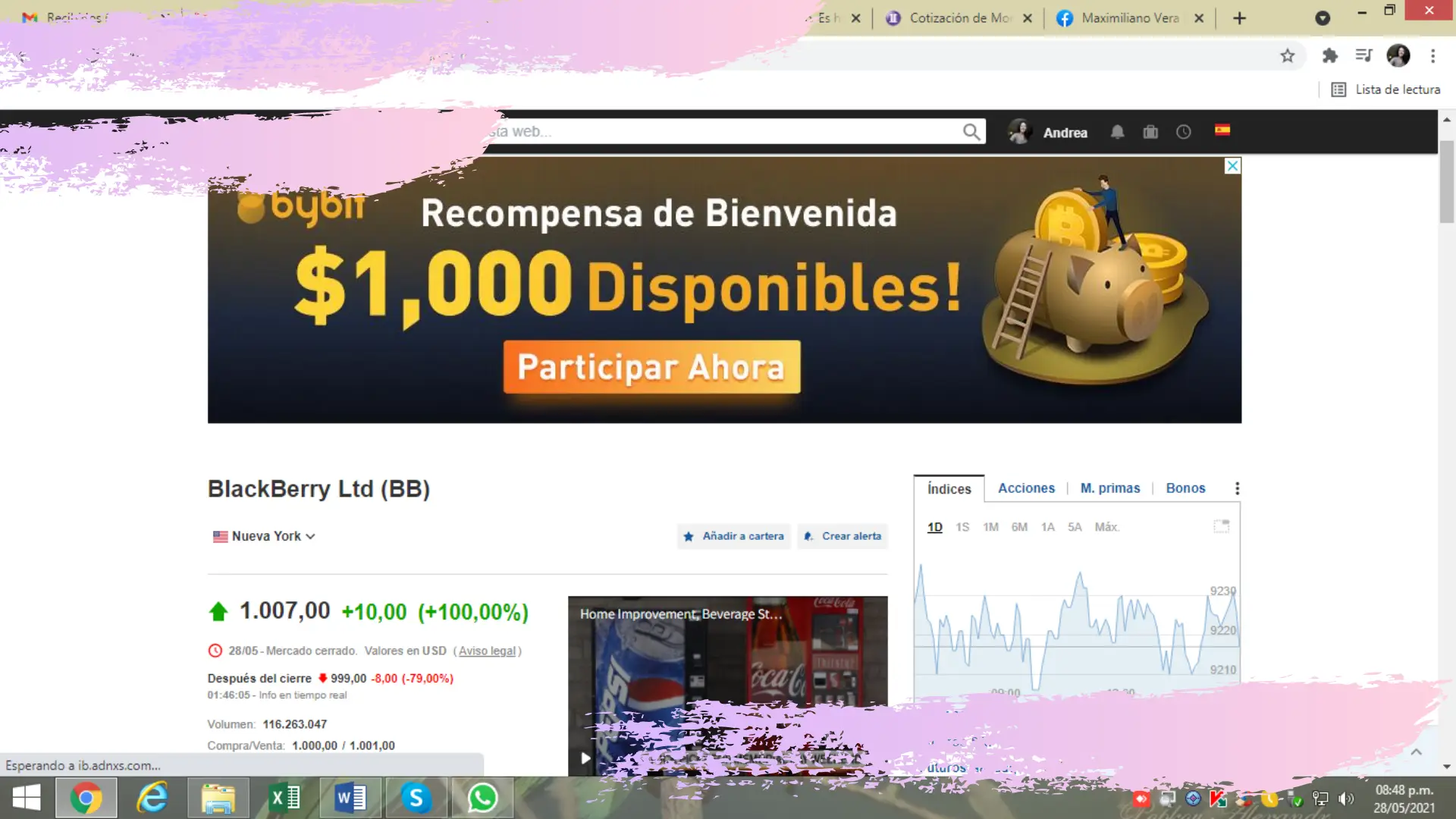Viewport: 1456px width, 819px height.
Task: Select 1A chart timeframe
Action: [x=1047, y=527]
